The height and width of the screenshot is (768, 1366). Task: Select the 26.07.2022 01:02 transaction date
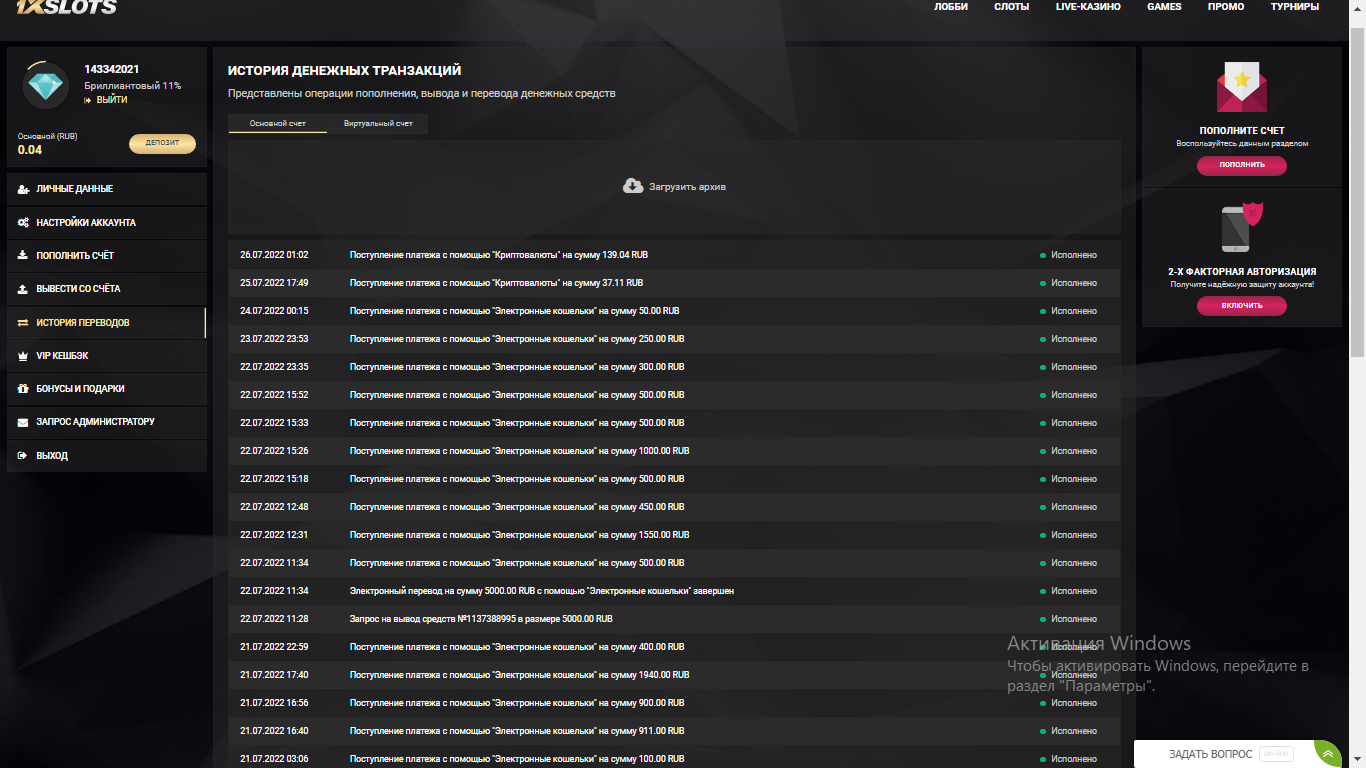point(274,255)
